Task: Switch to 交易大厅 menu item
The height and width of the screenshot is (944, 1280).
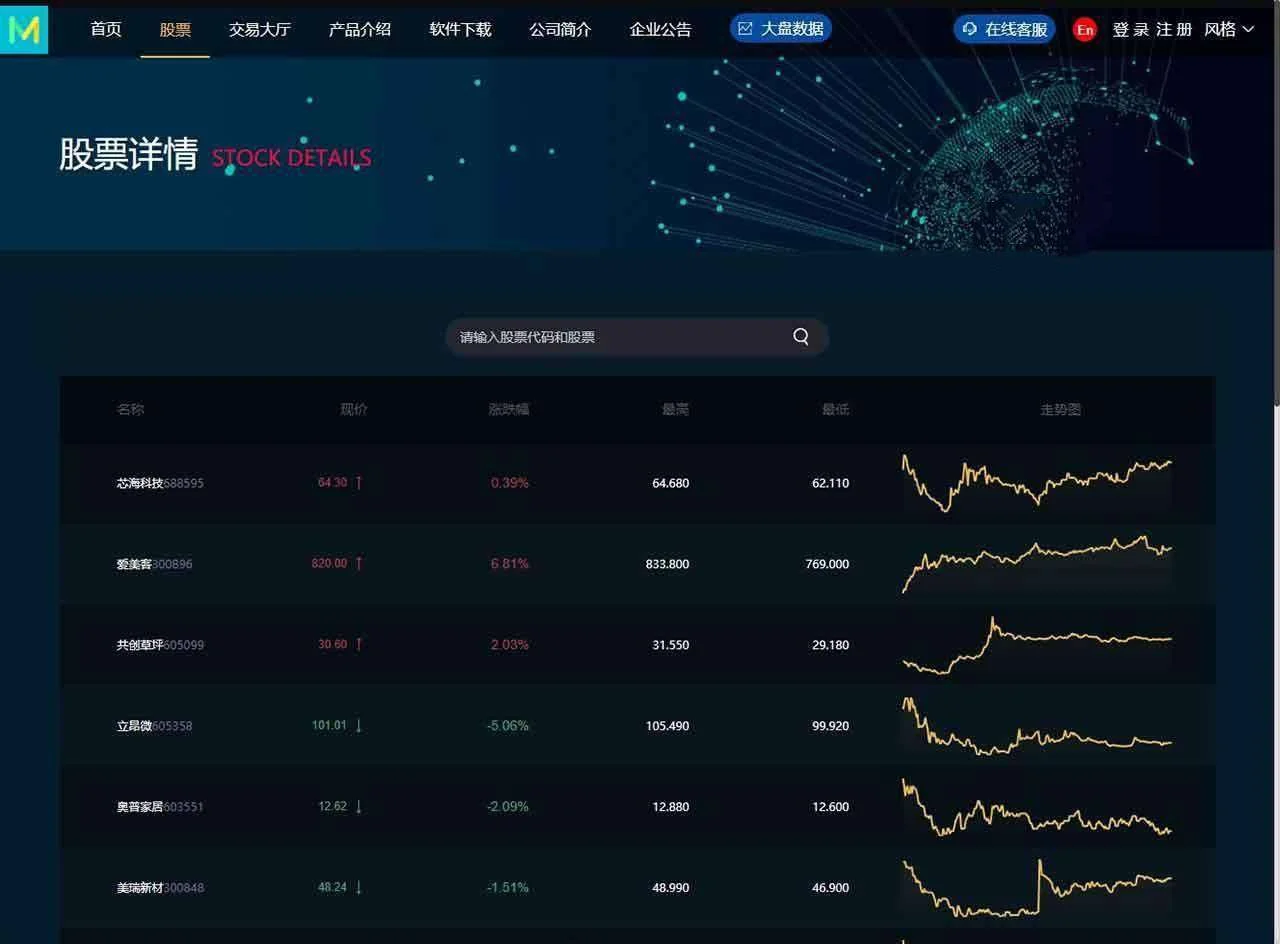Action: pyautogui.click(x=259, y=29)
